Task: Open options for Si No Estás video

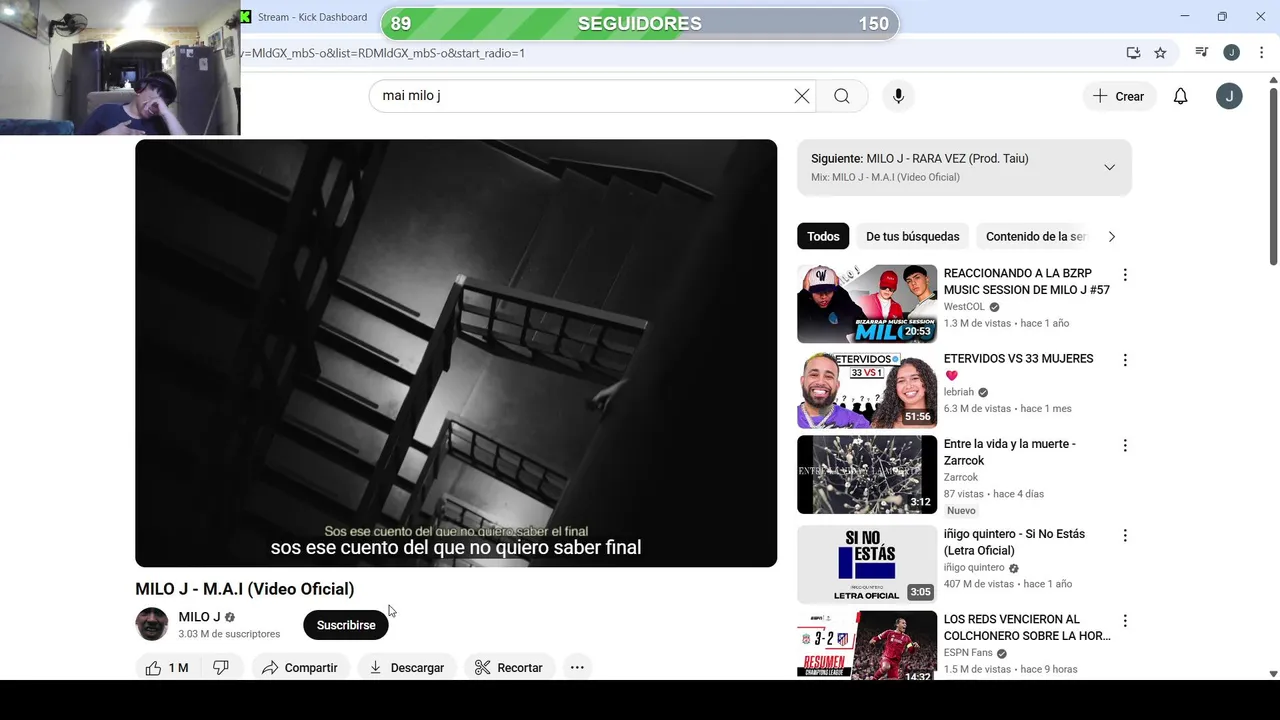Action: click(1125, 536)
